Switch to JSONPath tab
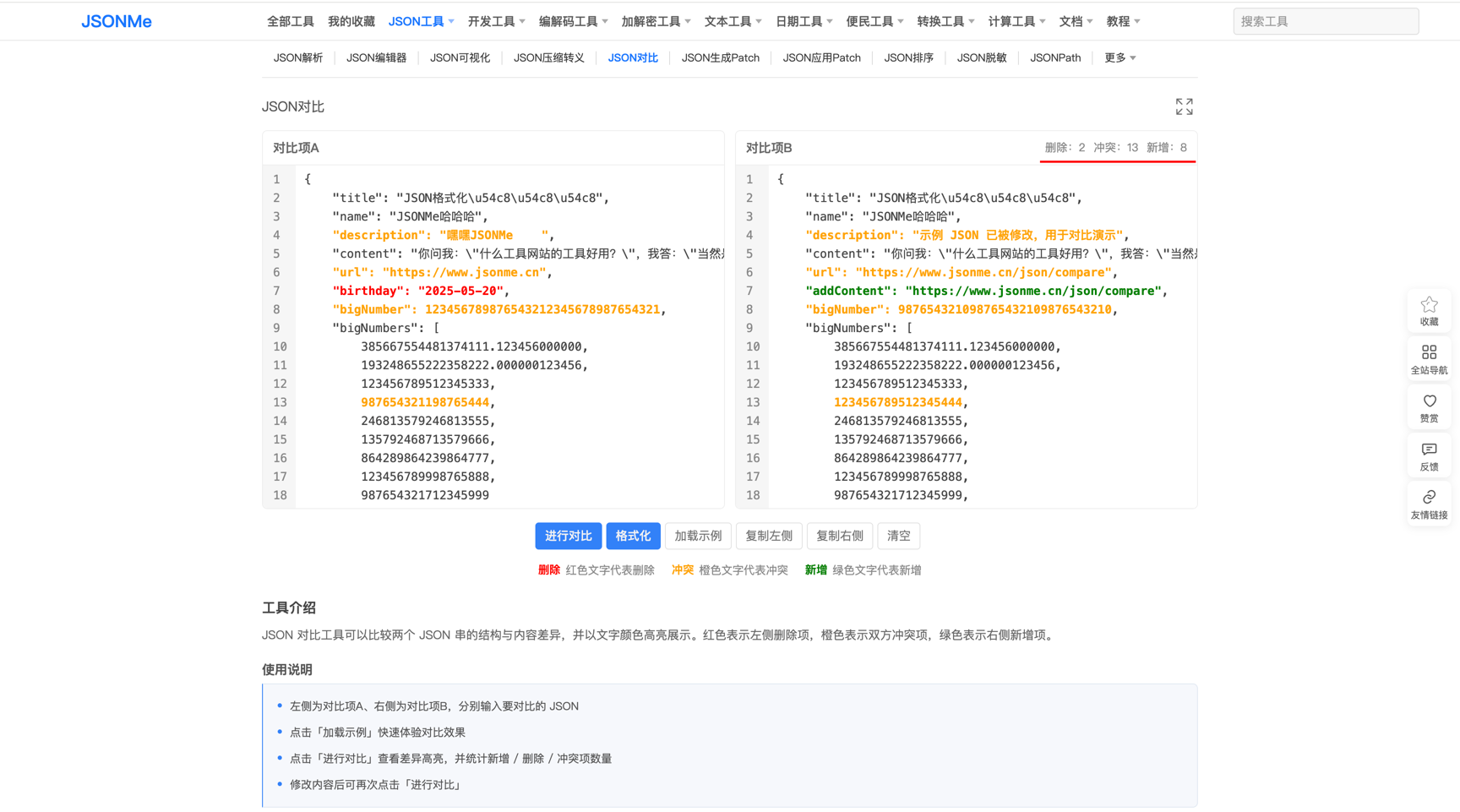Screen dimensions: 1460x812 point(1054,57)
